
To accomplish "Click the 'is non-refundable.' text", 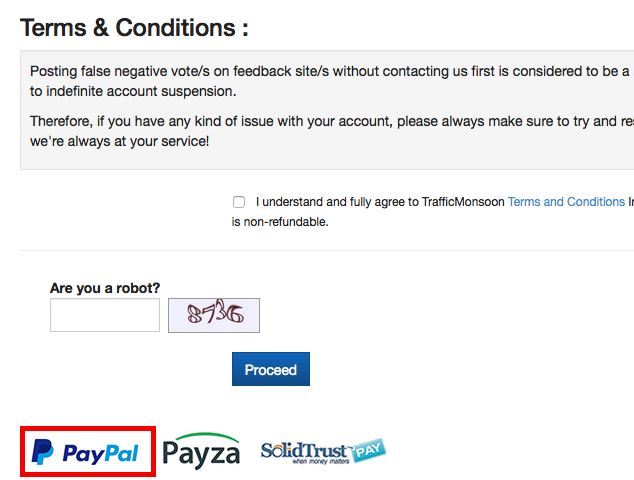I will 280,222.
